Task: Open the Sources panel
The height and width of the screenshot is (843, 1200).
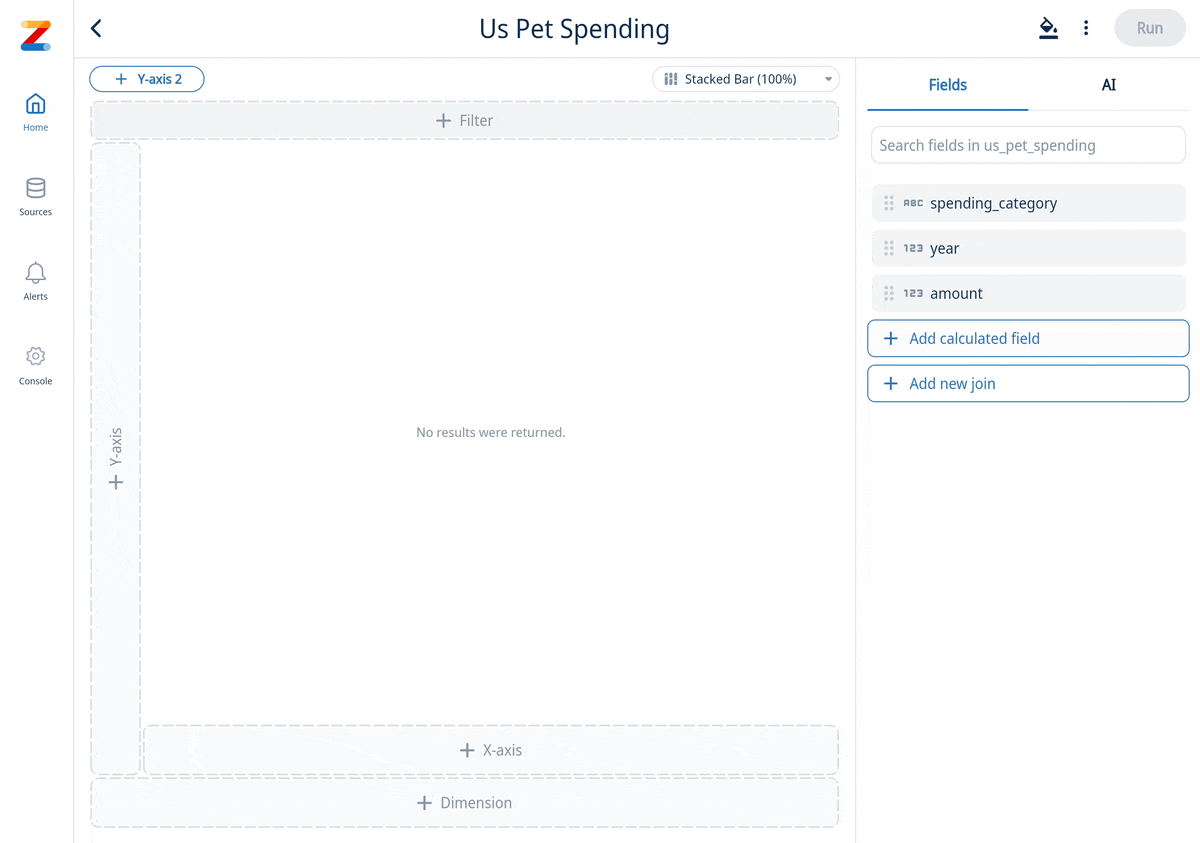Action: pos(35,187)
